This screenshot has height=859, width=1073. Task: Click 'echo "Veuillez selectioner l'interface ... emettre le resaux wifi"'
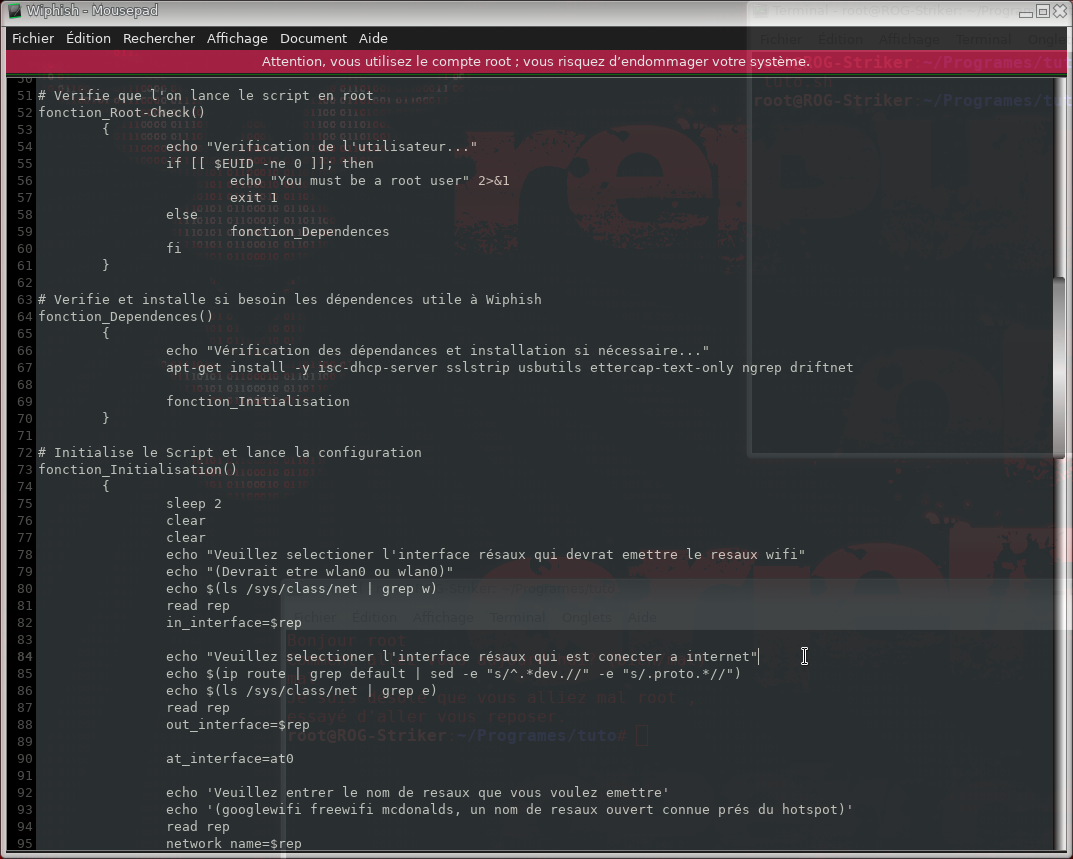(486, 554)
